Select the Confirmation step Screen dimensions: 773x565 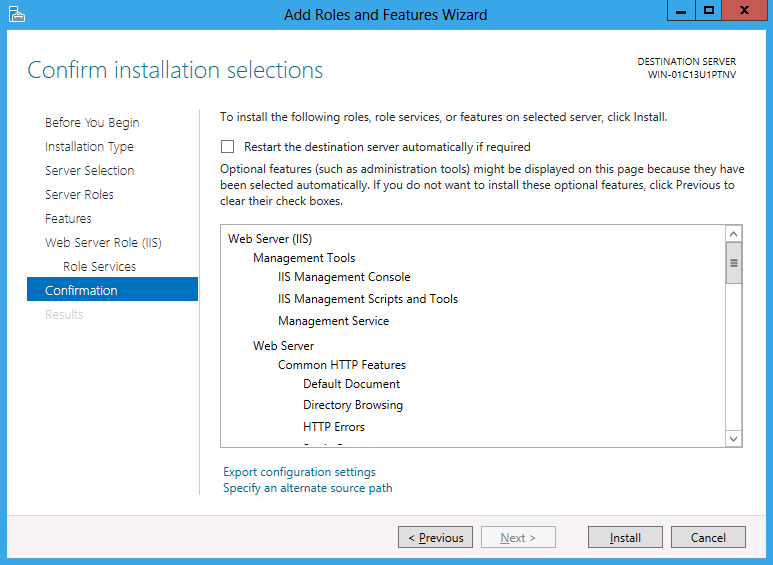pos(112,289)
